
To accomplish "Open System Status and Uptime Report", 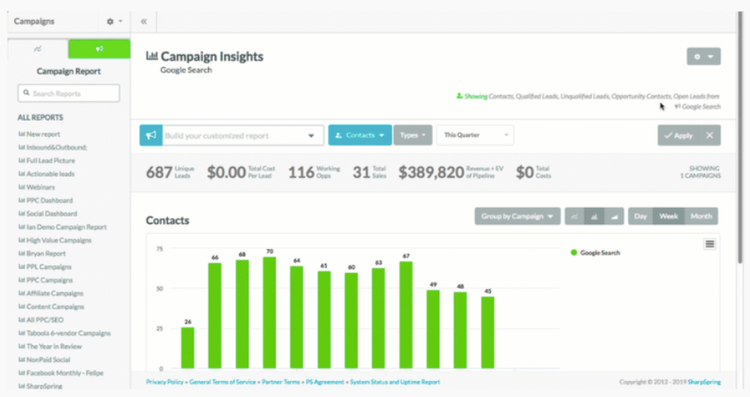I will (x=395, y=382).
